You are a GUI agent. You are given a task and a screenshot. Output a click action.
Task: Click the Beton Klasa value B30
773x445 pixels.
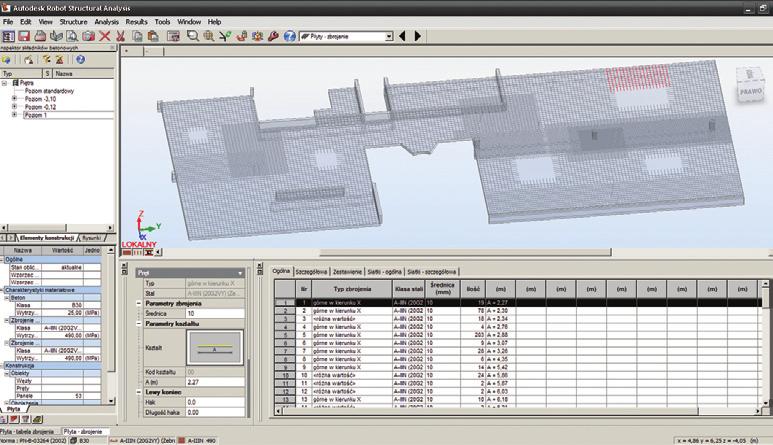pos(63,305)
